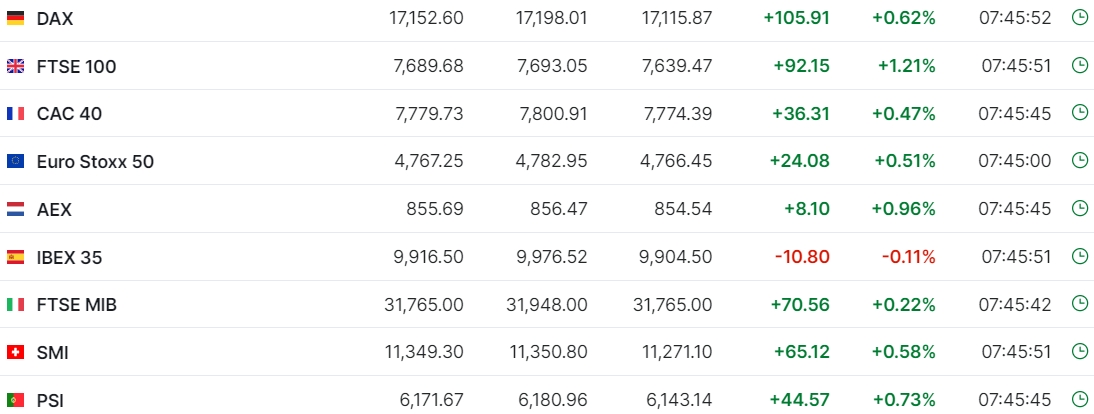View FTSE MIB index details
1094x414 pixels.
pos(76,304)
